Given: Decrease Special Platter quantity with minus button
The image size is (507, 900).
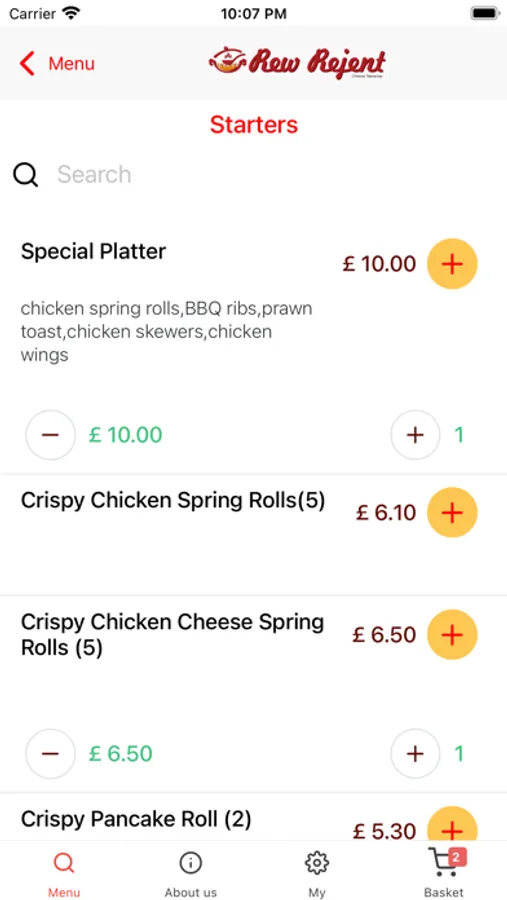Looking at the screenshot, I should pos(51,435).
